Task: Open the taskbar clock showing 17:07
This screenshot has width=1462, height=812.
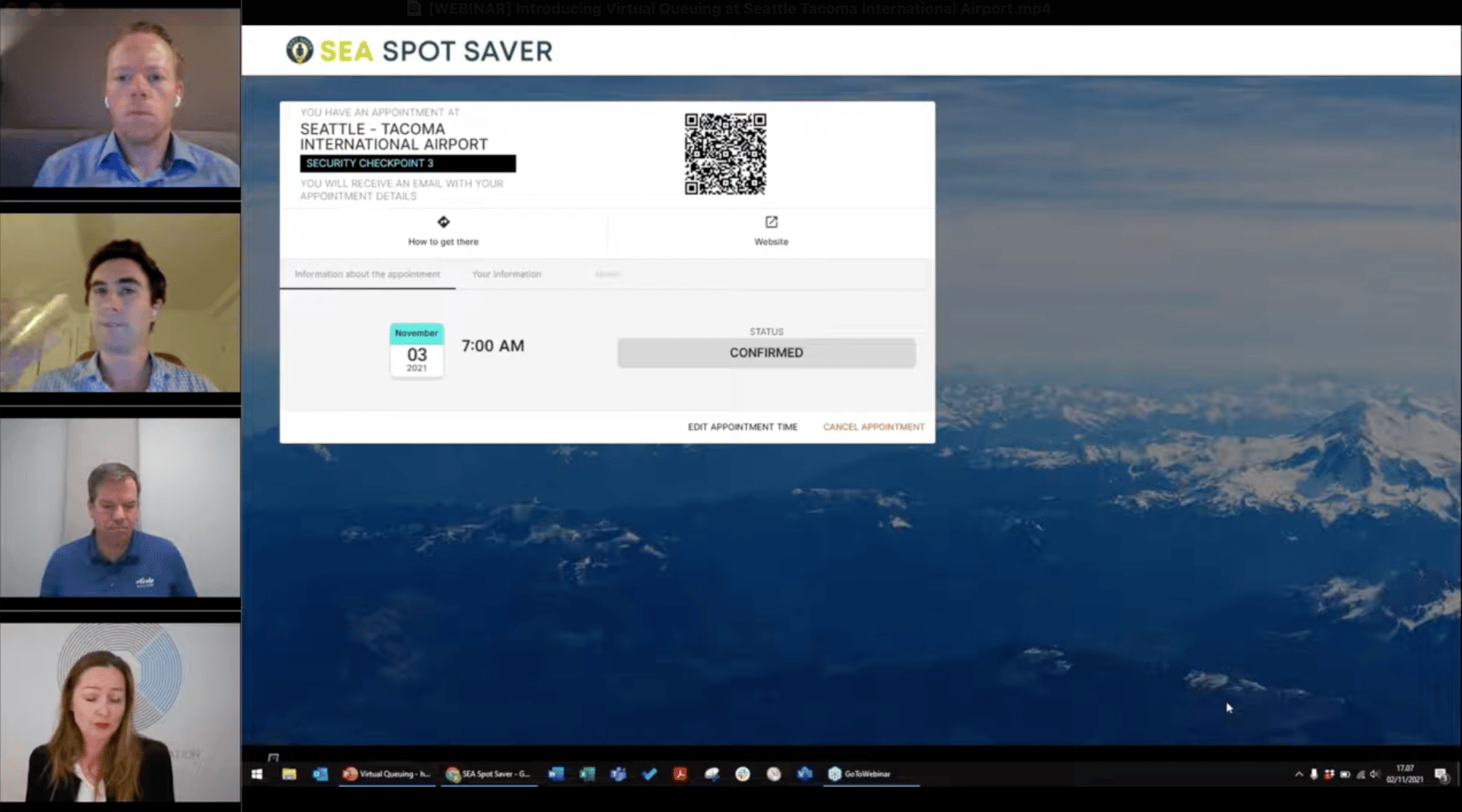Action: [1404, 774]
